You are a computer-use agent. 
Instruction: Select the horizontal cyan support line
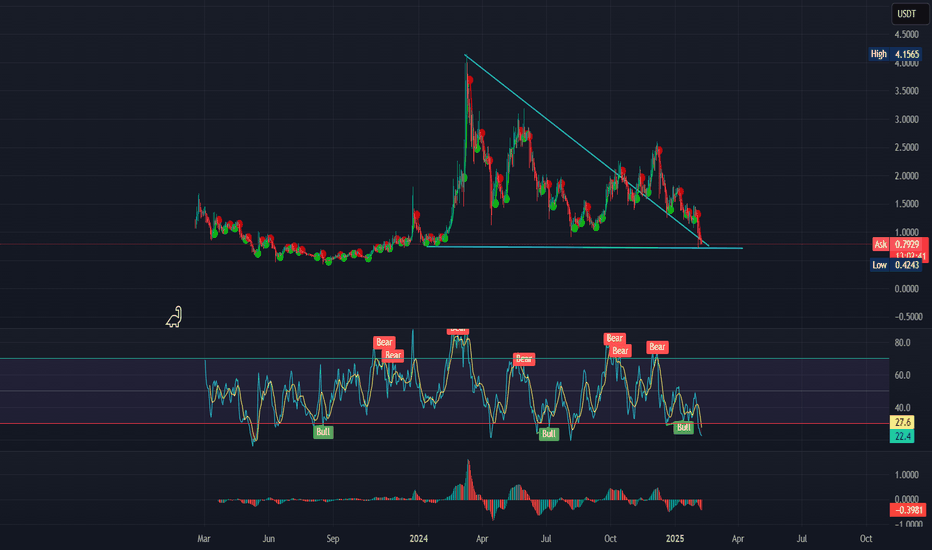pos(585,247)
